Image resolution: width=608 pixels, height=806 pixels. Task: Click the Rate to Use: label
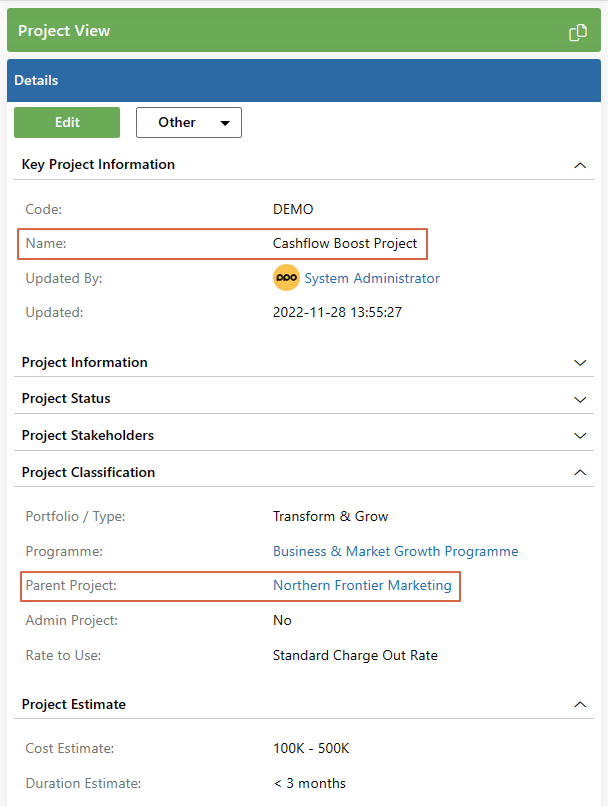[x=63, y=655]
